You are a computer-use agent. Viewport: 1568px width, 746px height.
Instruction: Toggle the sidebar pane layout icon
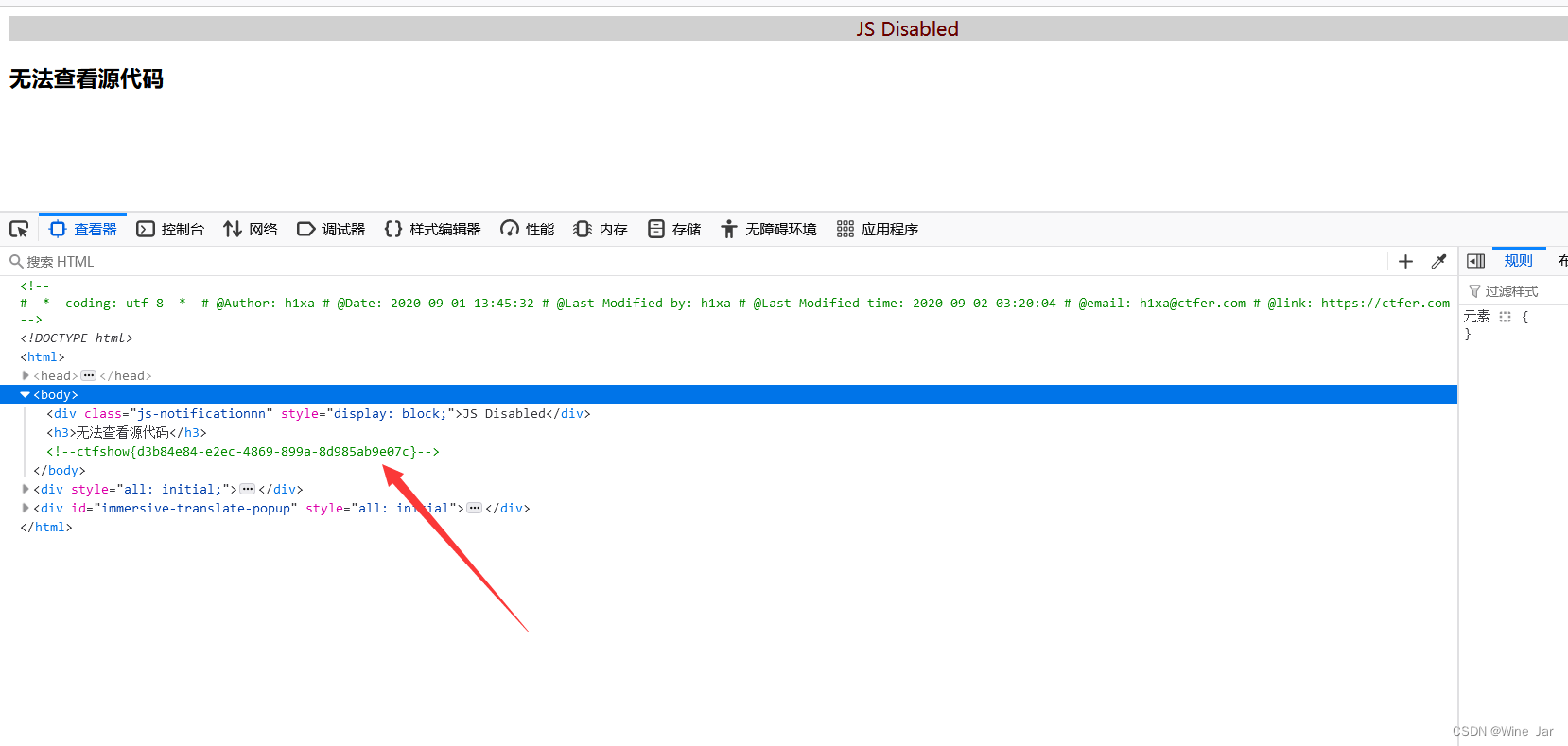coord(1475,261)
